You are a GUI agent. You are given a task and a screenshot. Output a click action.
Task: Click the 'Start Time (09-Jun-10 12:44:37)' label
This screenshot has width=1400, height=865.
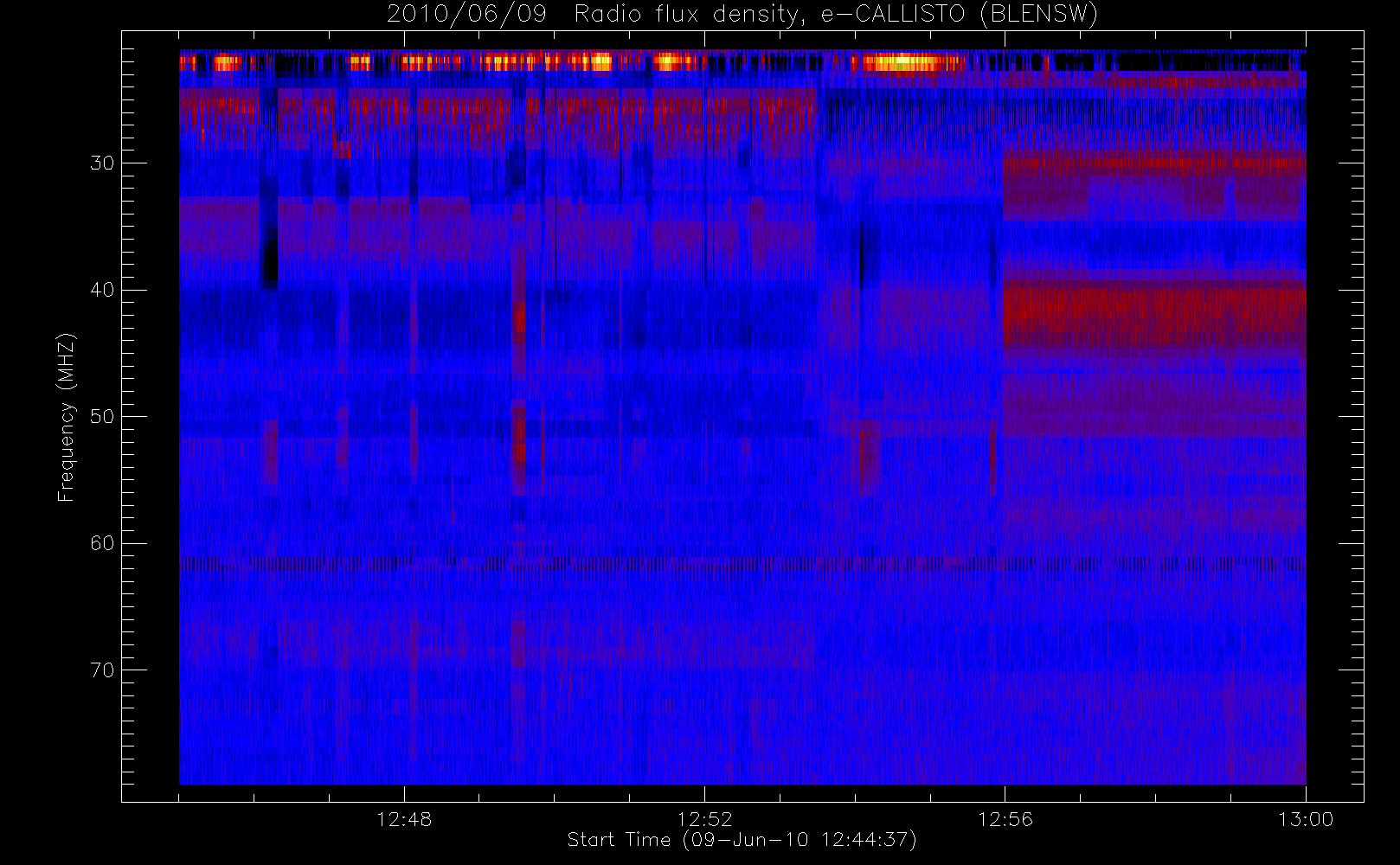[x=742, y=840]
